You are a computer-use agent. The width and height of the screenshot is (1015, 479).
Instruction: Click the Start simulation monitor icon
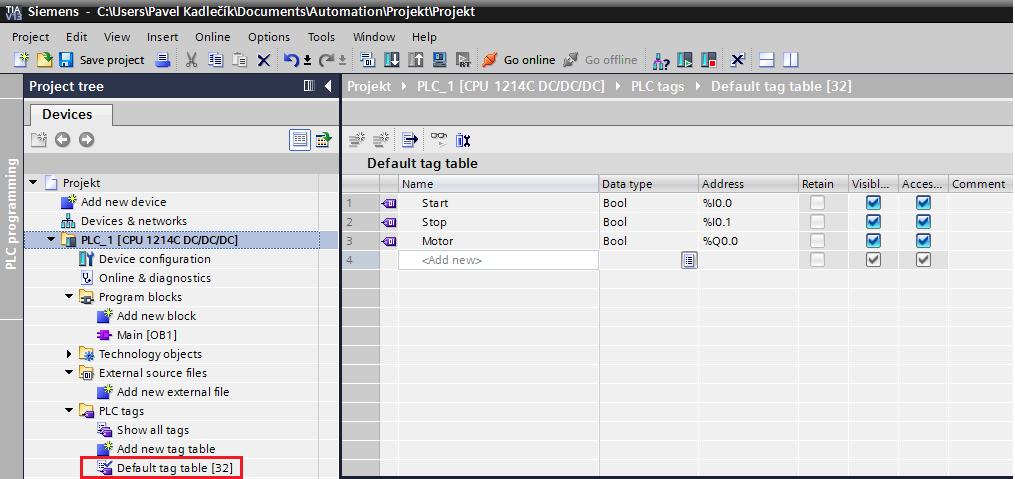440,60
